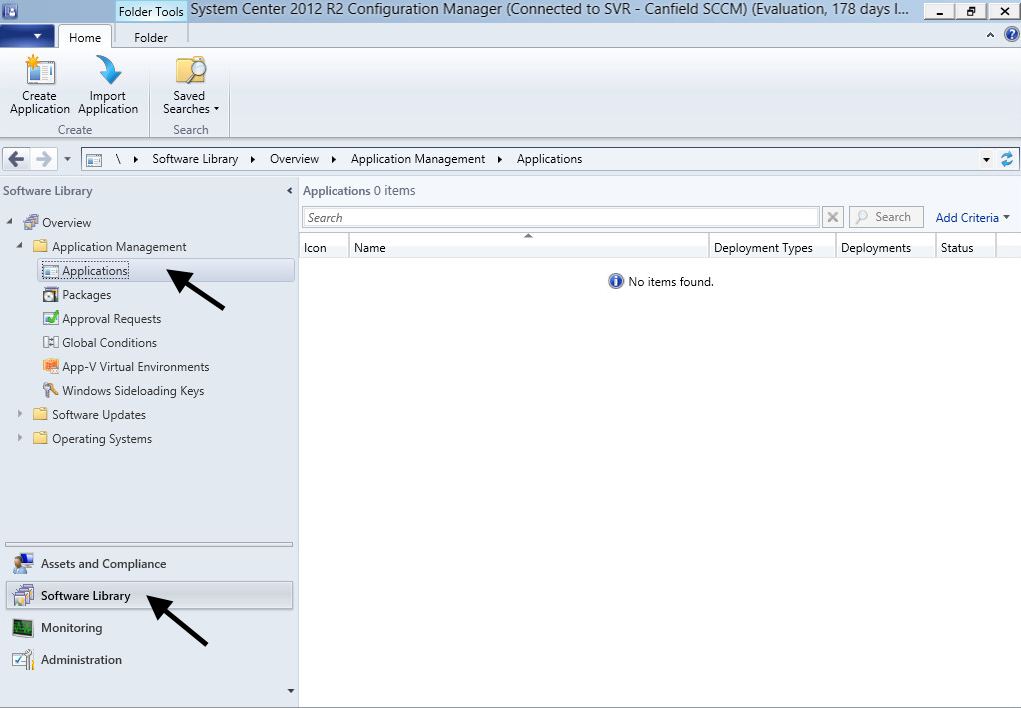
Task: Select Global Conditions in the tree
Action: [109, 343]
